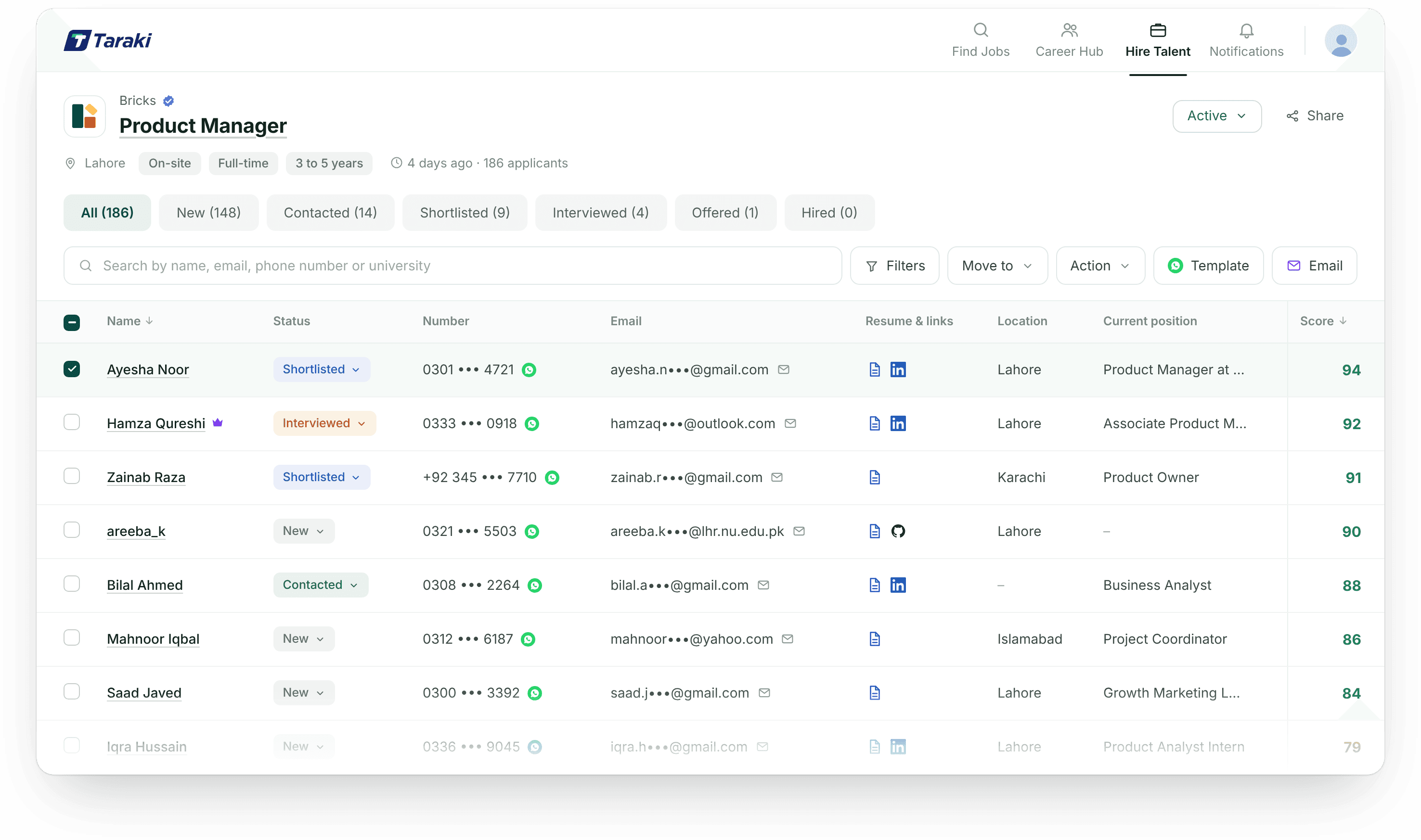Click the Find Jobs search icon
Screen dimensions: 1421x840
click(981, 30)
